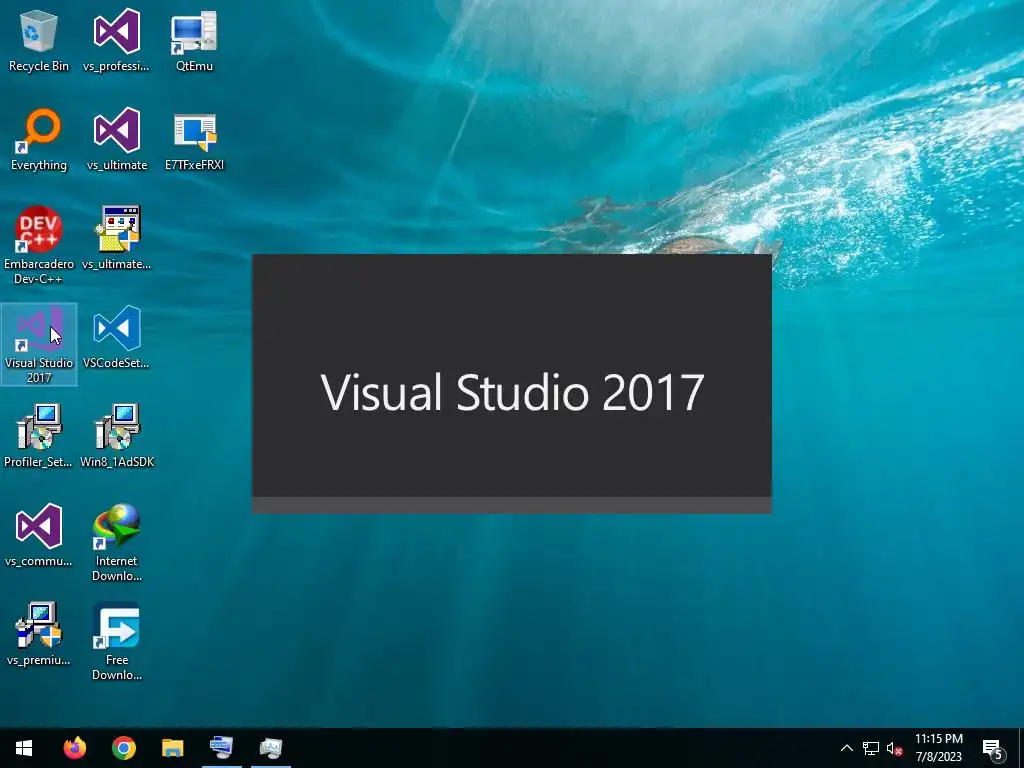Show hidden system tray icons
1024x768 pixels.
(x=846, y=748)
